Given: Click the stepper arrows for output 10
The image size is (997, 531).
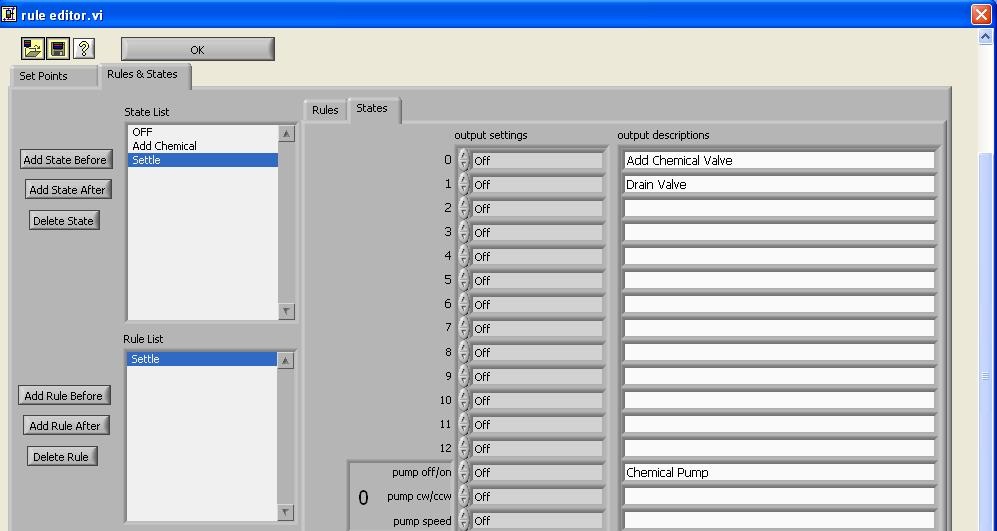Looking at the screenshot, I should 464,401.
